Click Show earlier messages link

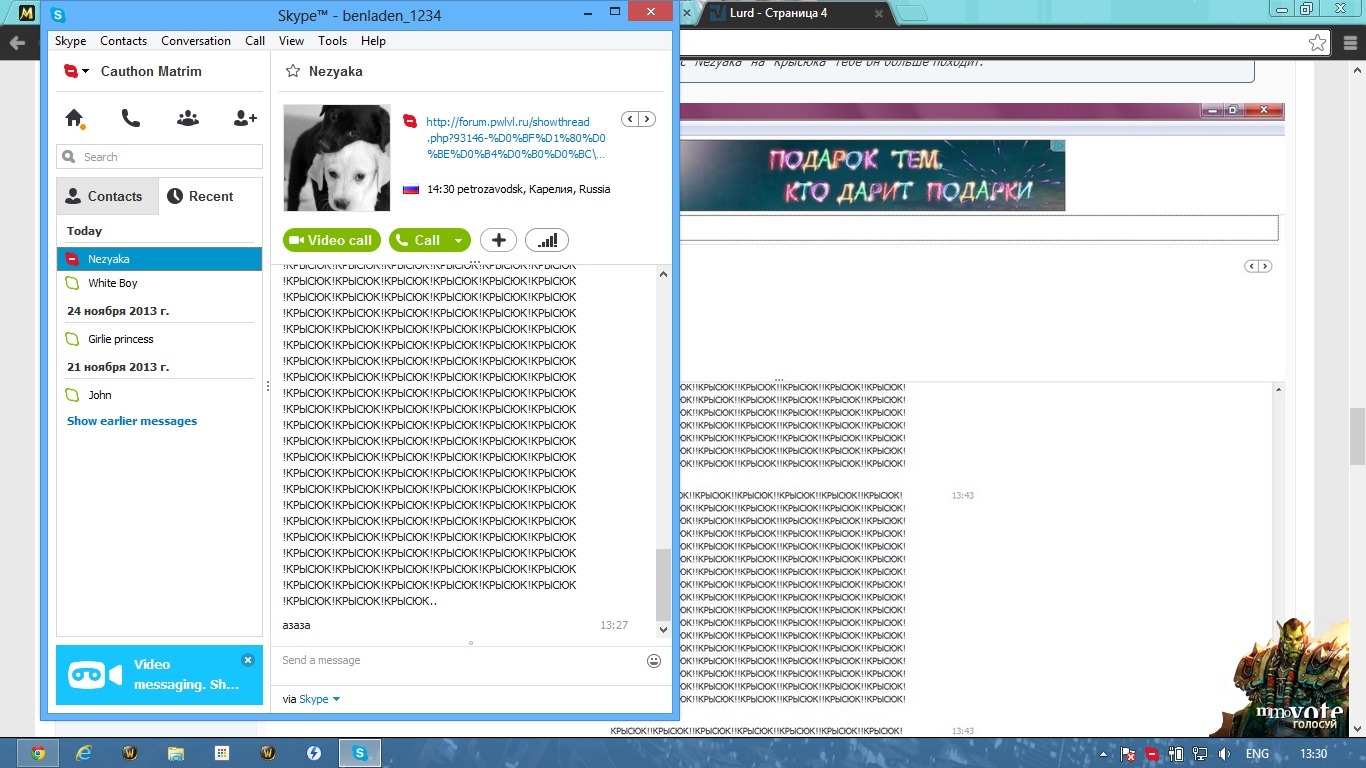[x=132, y=421]
